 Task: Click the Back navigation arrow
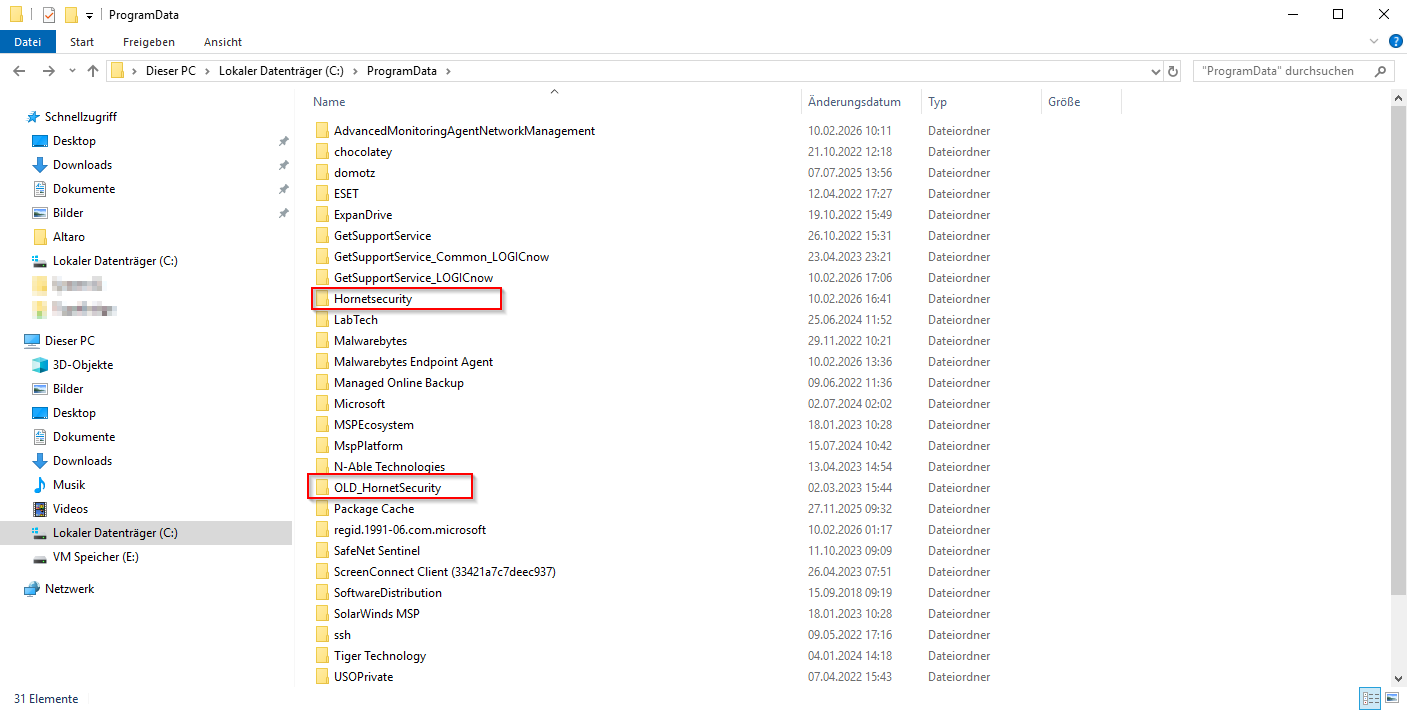pyautogui.click(x=19, y=71)
